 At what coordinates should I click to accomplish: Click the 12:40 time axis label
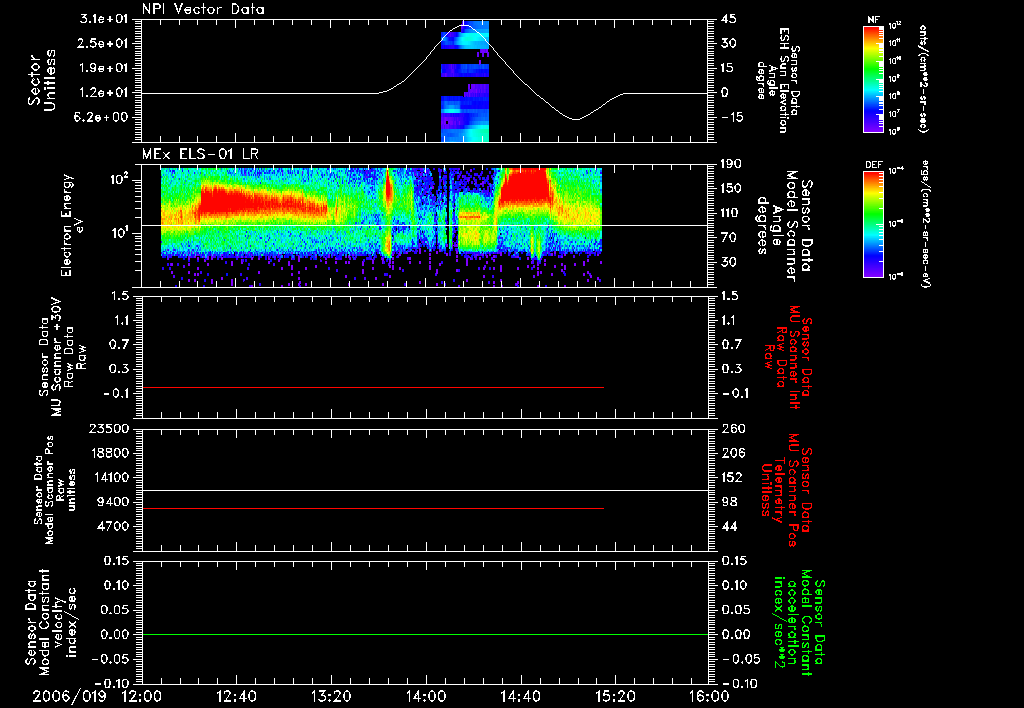point(236,696)
